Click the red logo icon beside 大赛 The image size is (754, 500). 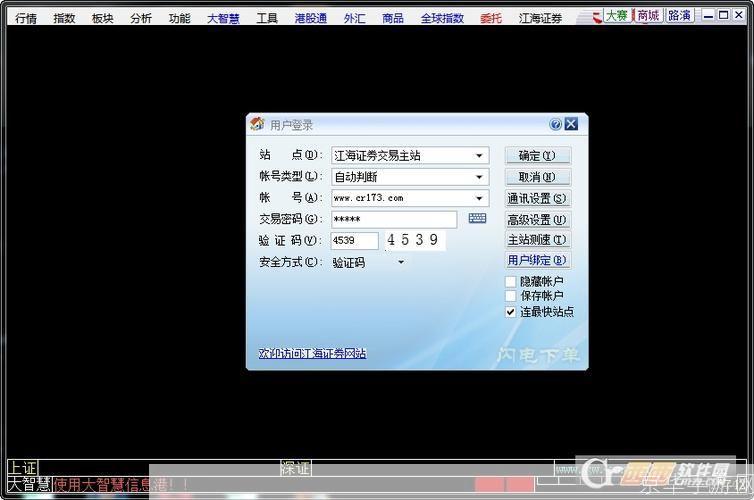[x=597, y=18]
